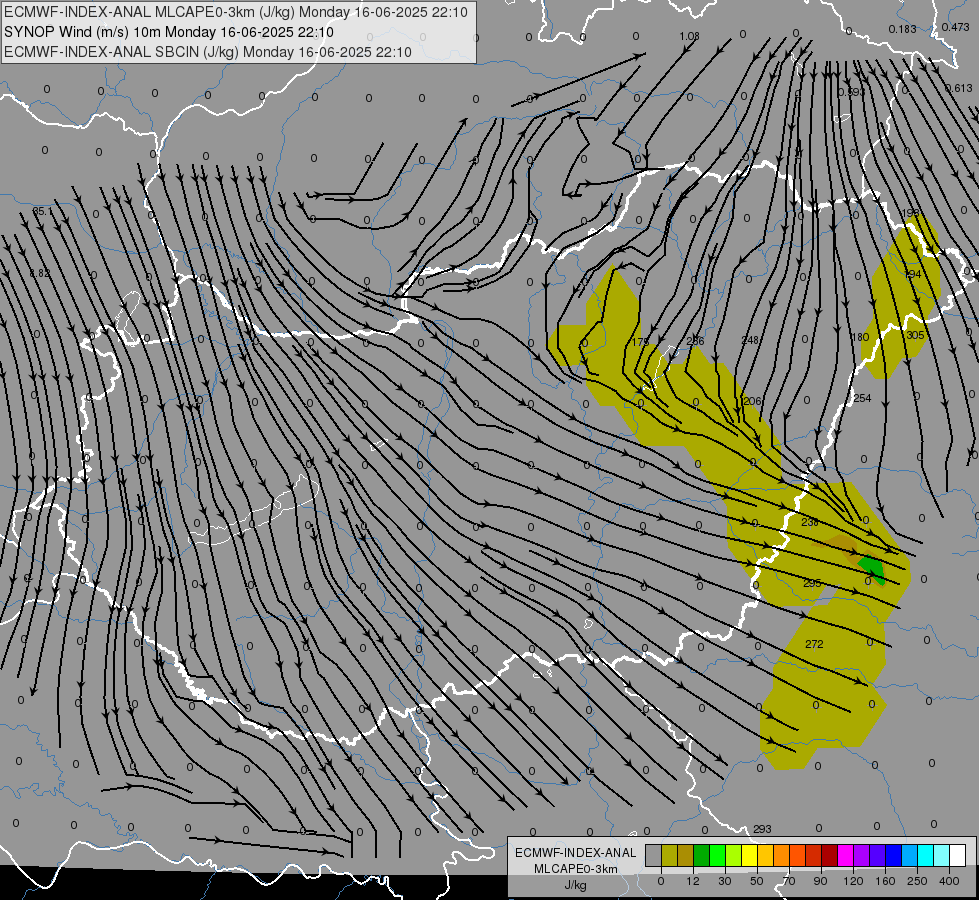This screenshot has width=979, height=900.
Task: Click the map value 272
Action: click(x=814, y=644)
